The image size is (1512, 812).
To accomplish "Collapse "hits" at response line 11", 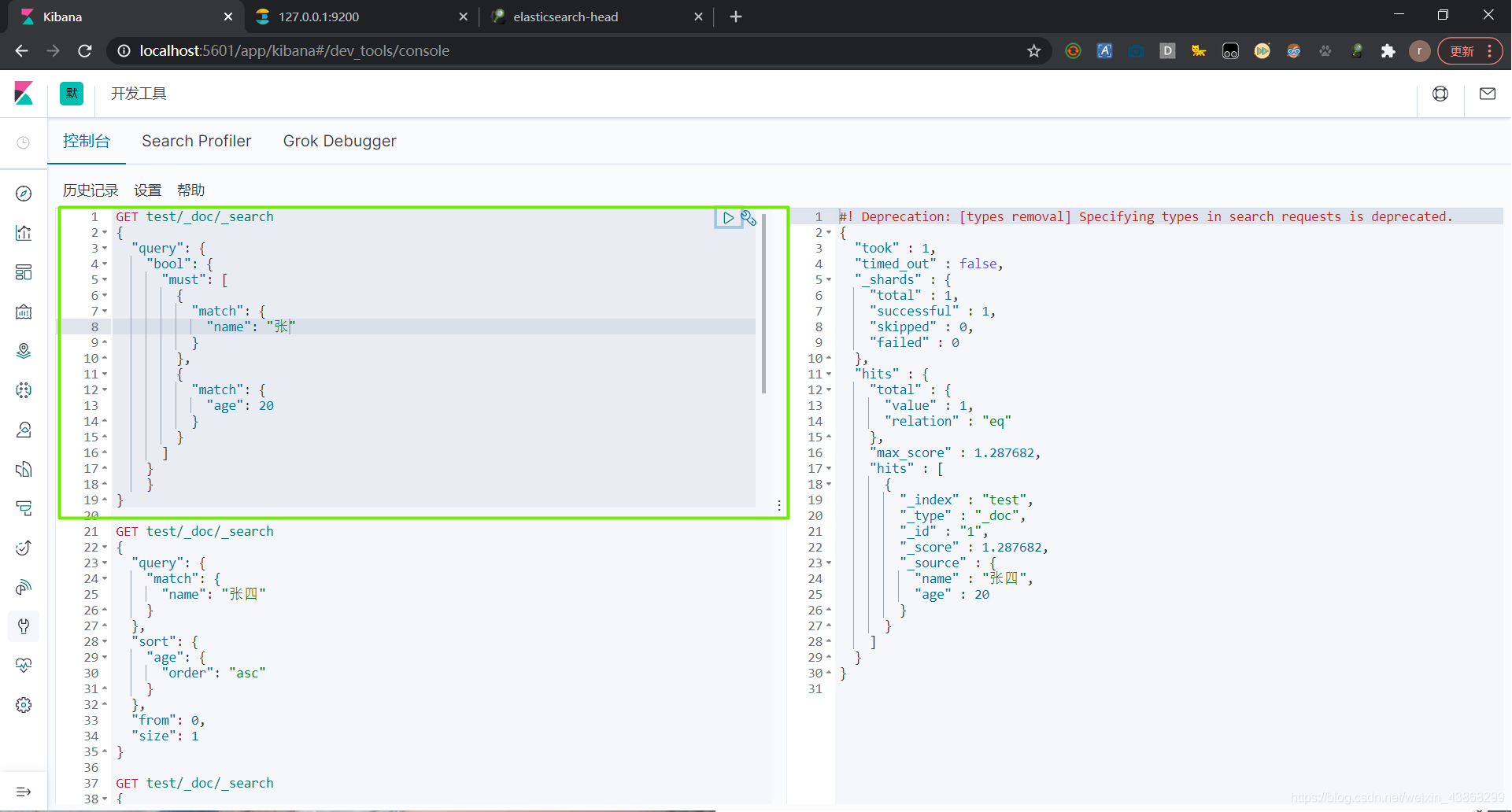I will coord(829,375).
